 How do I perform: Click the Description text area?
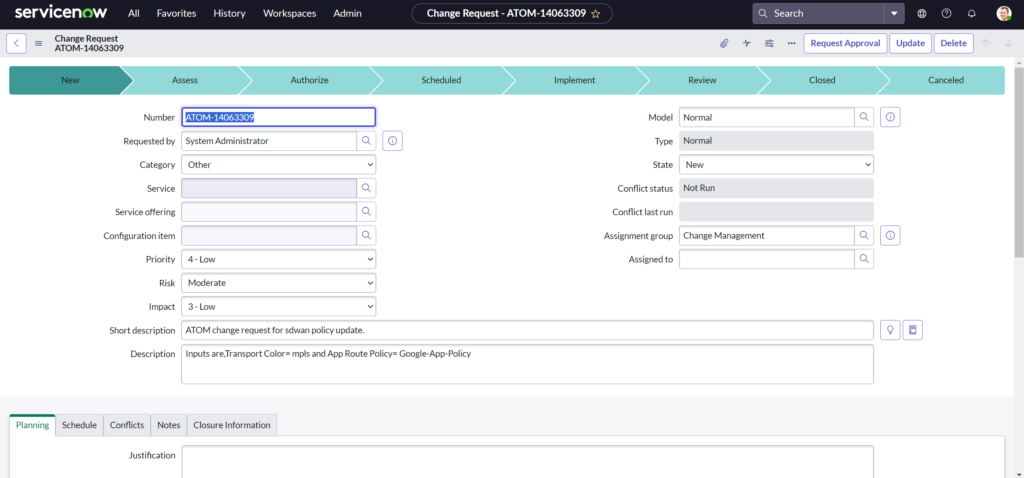pos(527,364)
